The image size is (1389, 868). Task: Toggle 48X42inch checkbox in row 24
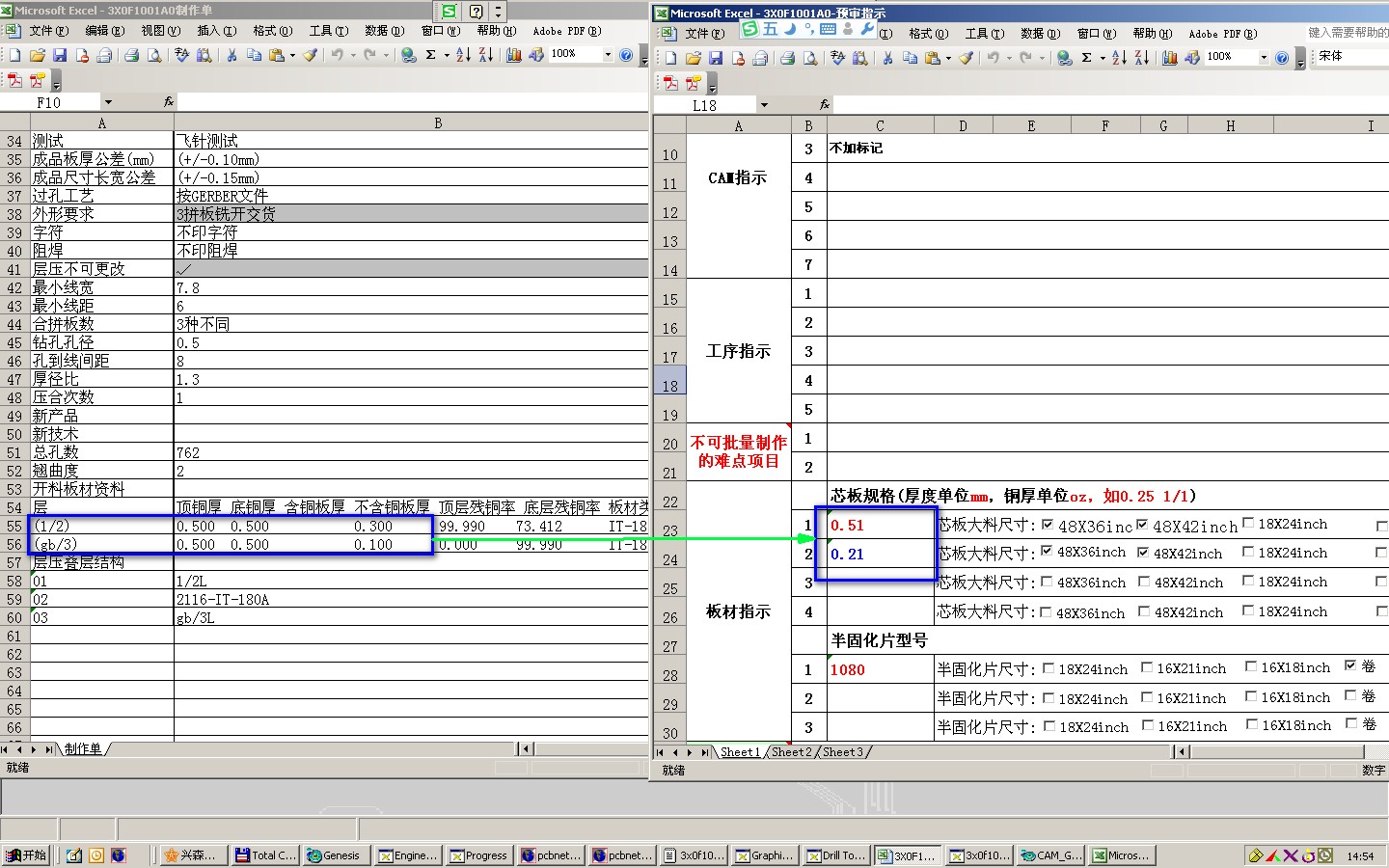click(1143, 553)
